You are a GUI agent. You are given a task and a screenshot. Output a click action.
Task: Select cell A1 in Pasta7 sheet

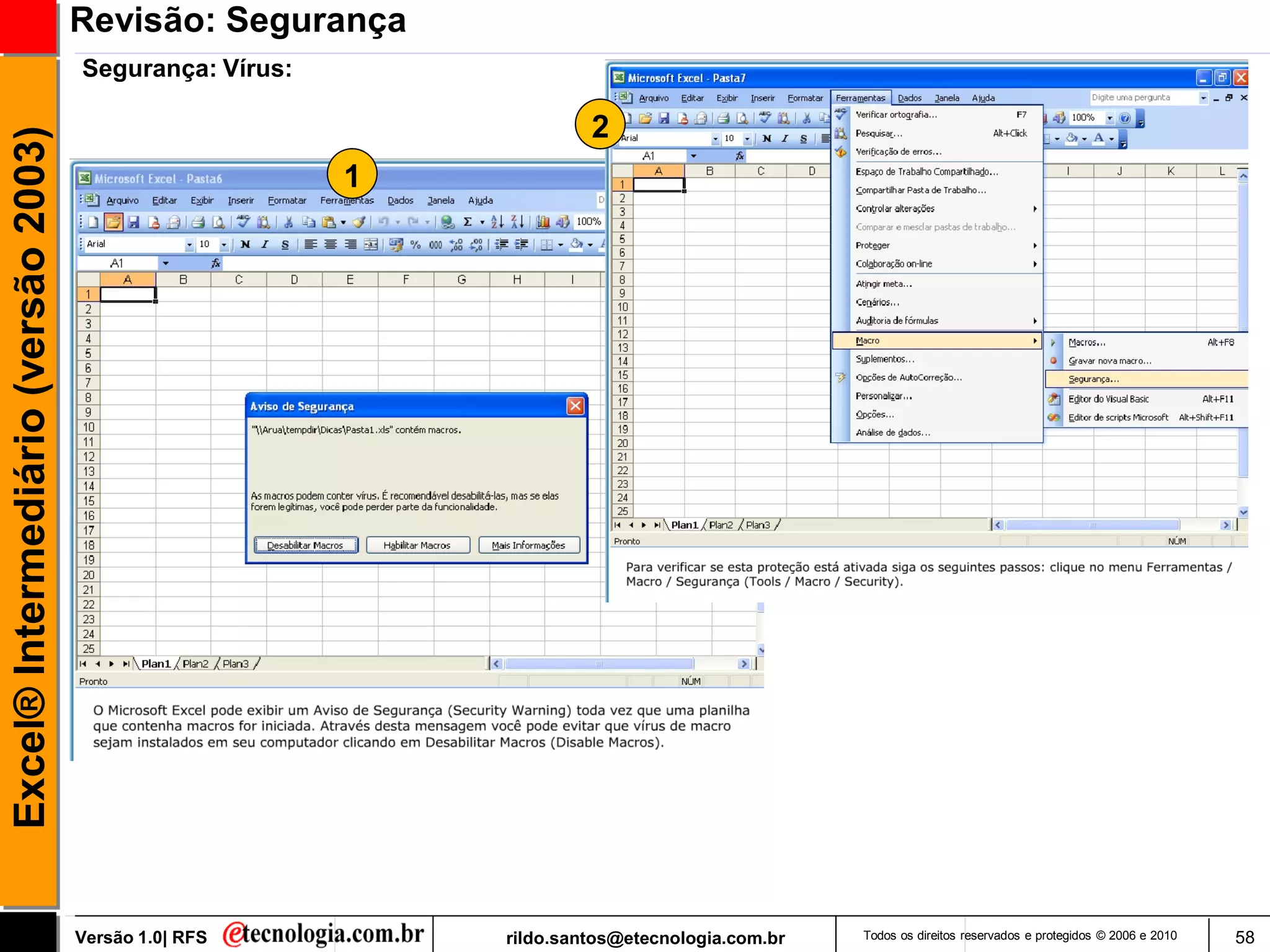(659, 185)
